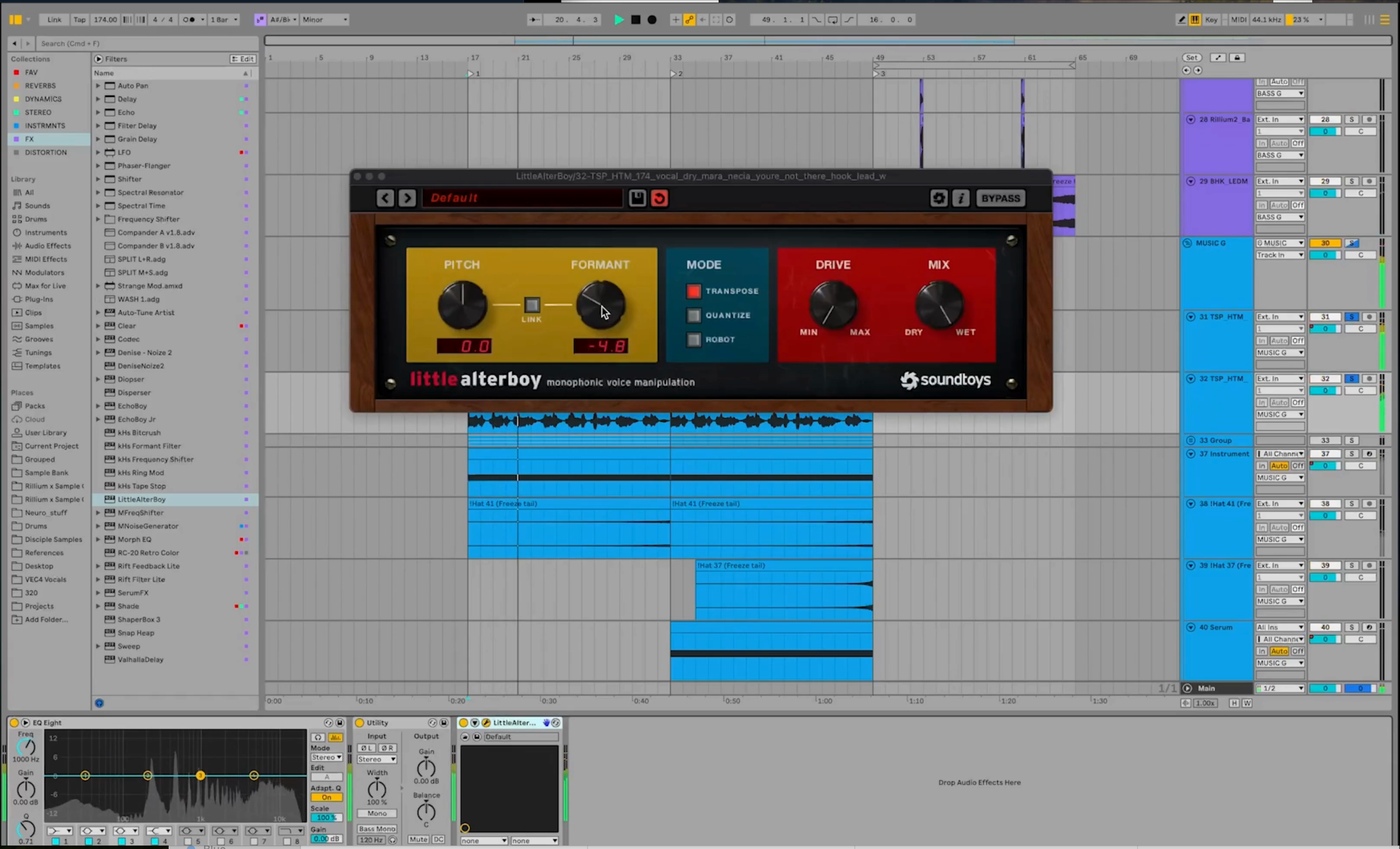Click the PITCH knob

click(x=463, y=305)
